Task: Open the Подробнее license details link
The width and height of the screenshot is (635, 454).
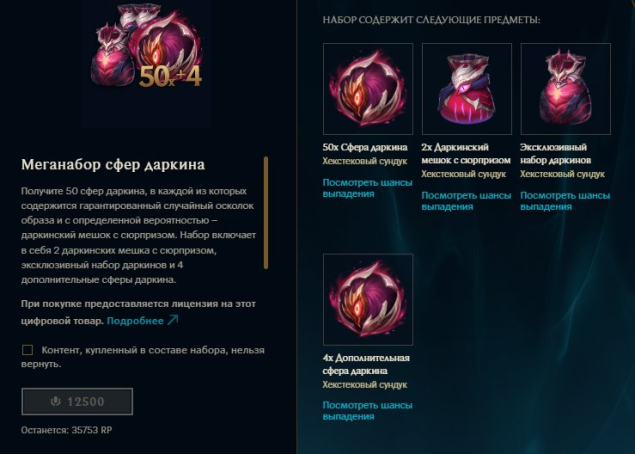Action: (135, 321)
